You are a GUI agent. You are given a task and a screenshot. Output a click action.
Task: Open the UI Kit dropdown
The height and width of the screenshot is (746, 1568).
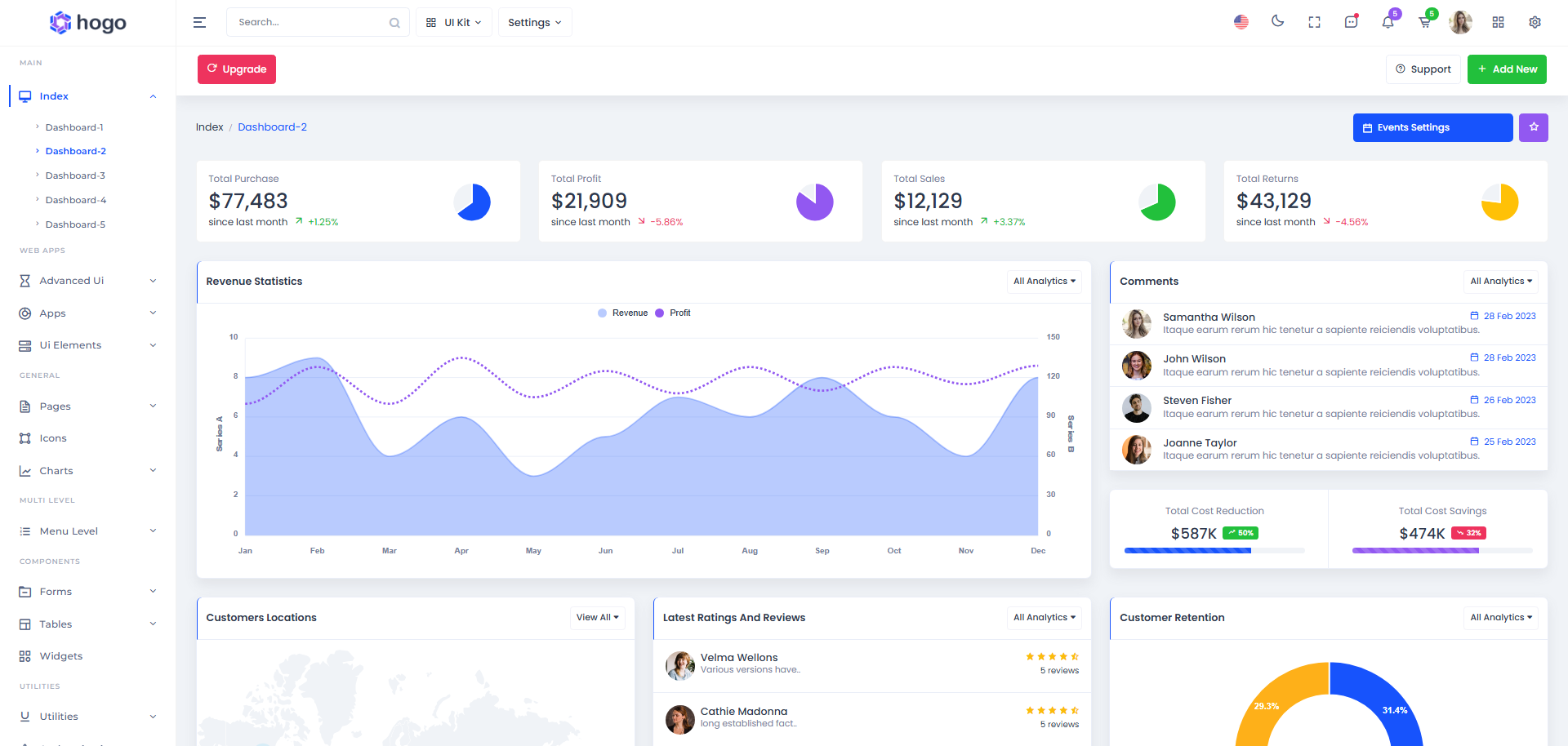pos(454,23)
